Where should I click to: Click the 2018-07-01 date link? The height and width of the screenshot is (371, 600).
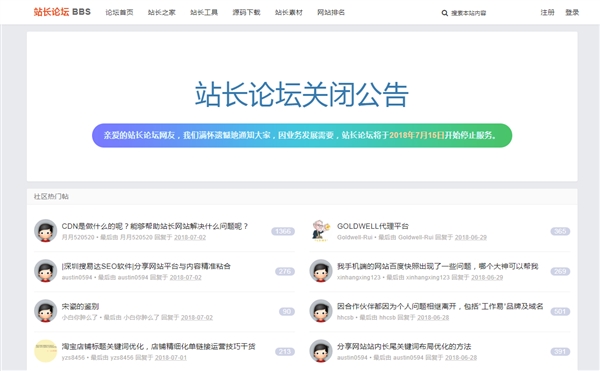(171, 358)
